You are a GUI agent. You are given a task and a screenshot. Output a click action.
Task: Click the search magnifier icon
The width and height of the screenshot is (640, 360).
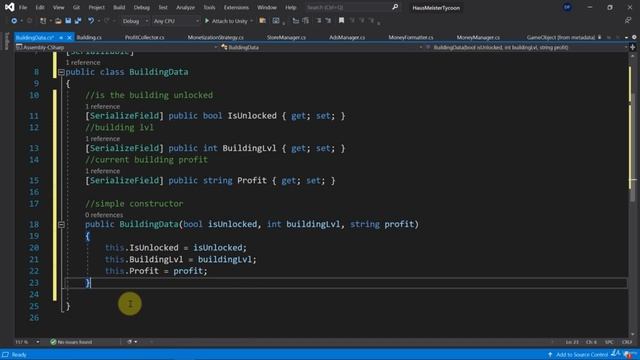(395, 7)
